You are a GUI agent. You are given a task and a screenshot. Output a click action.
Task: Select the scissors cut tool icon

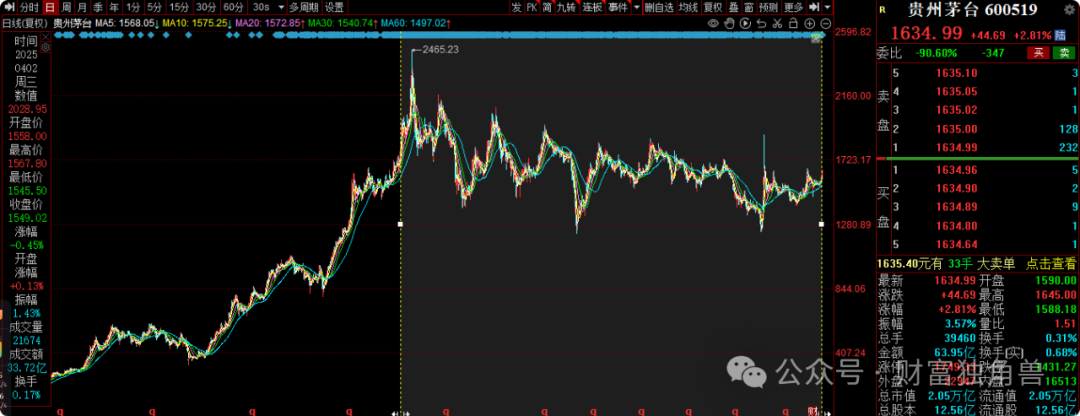pyautogui.click(x=777, y=23)
